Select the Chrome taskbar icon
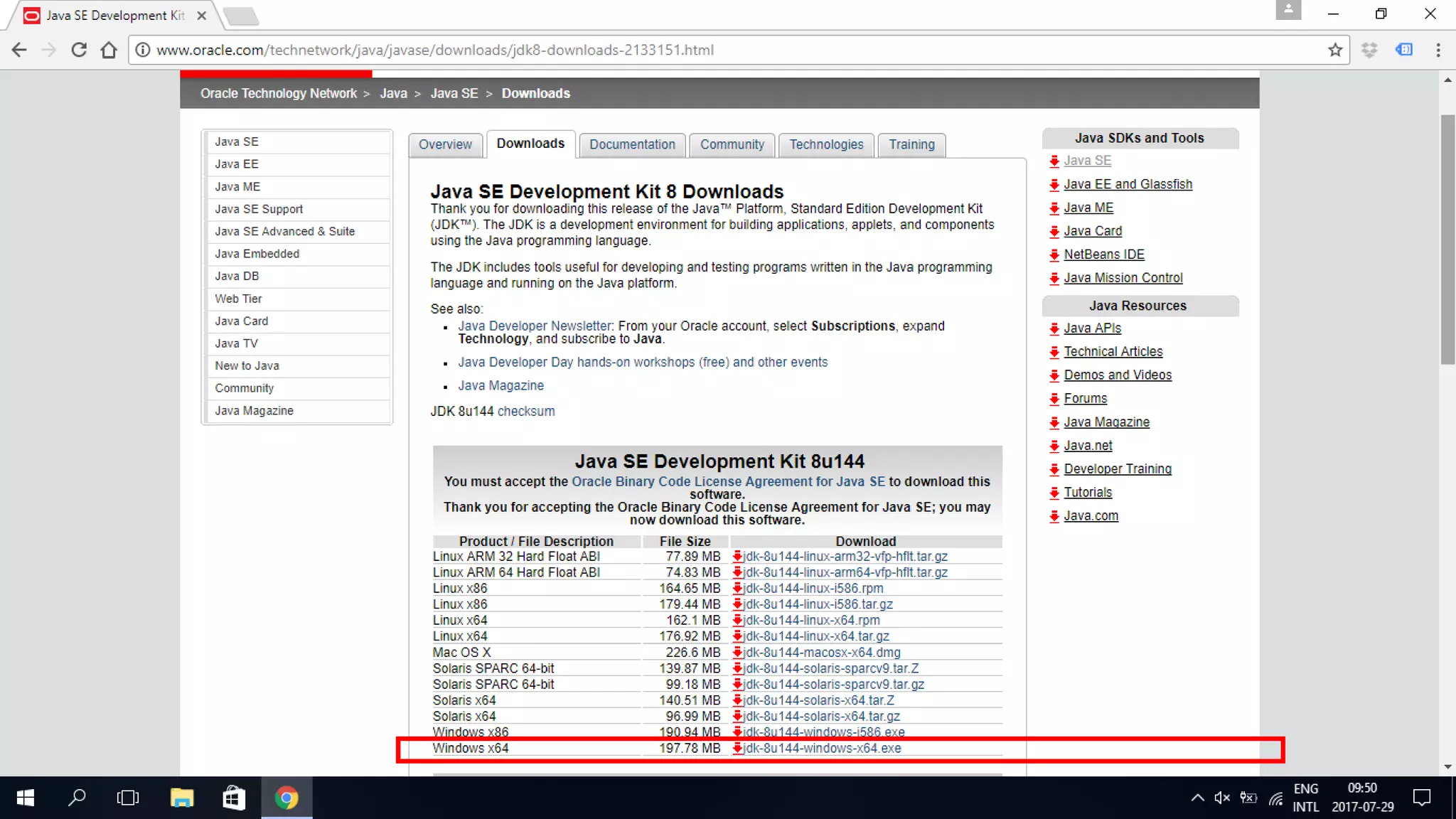Screen dimensions: 1456x819 (287, 798)
